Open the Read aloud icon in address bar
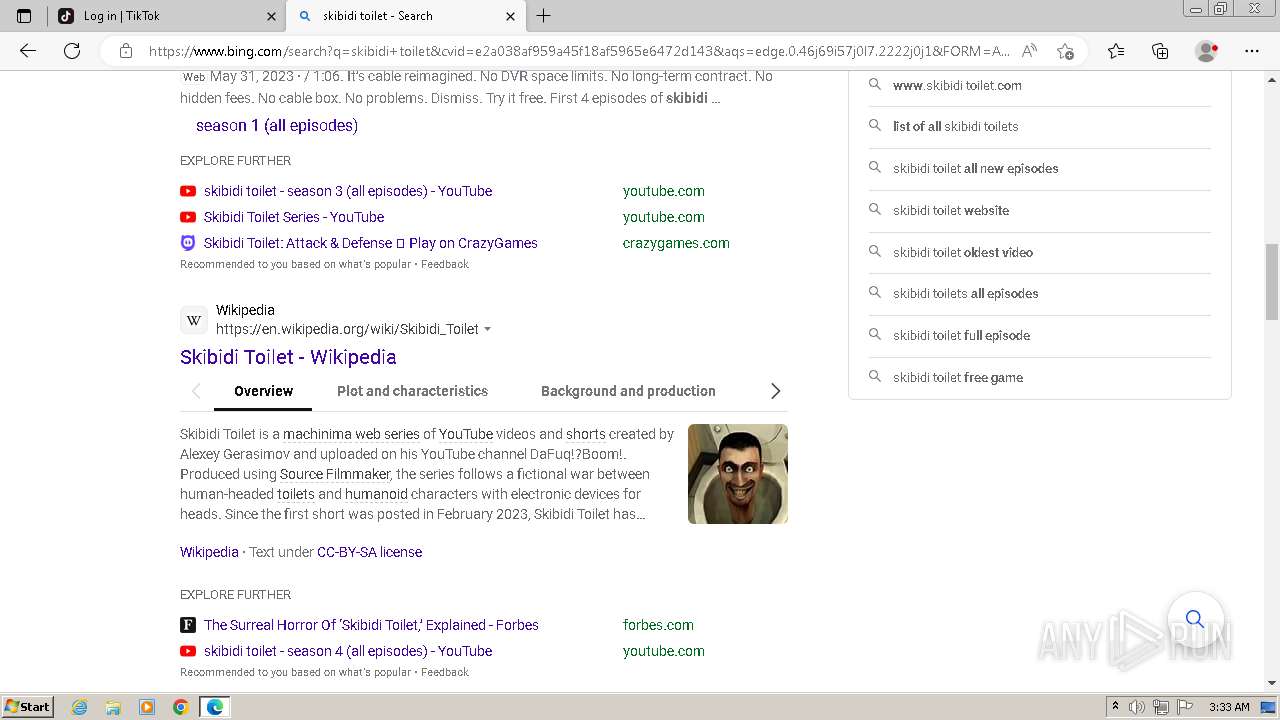The height and width of the screenshot is (720, 1280). pos(1029,51)
